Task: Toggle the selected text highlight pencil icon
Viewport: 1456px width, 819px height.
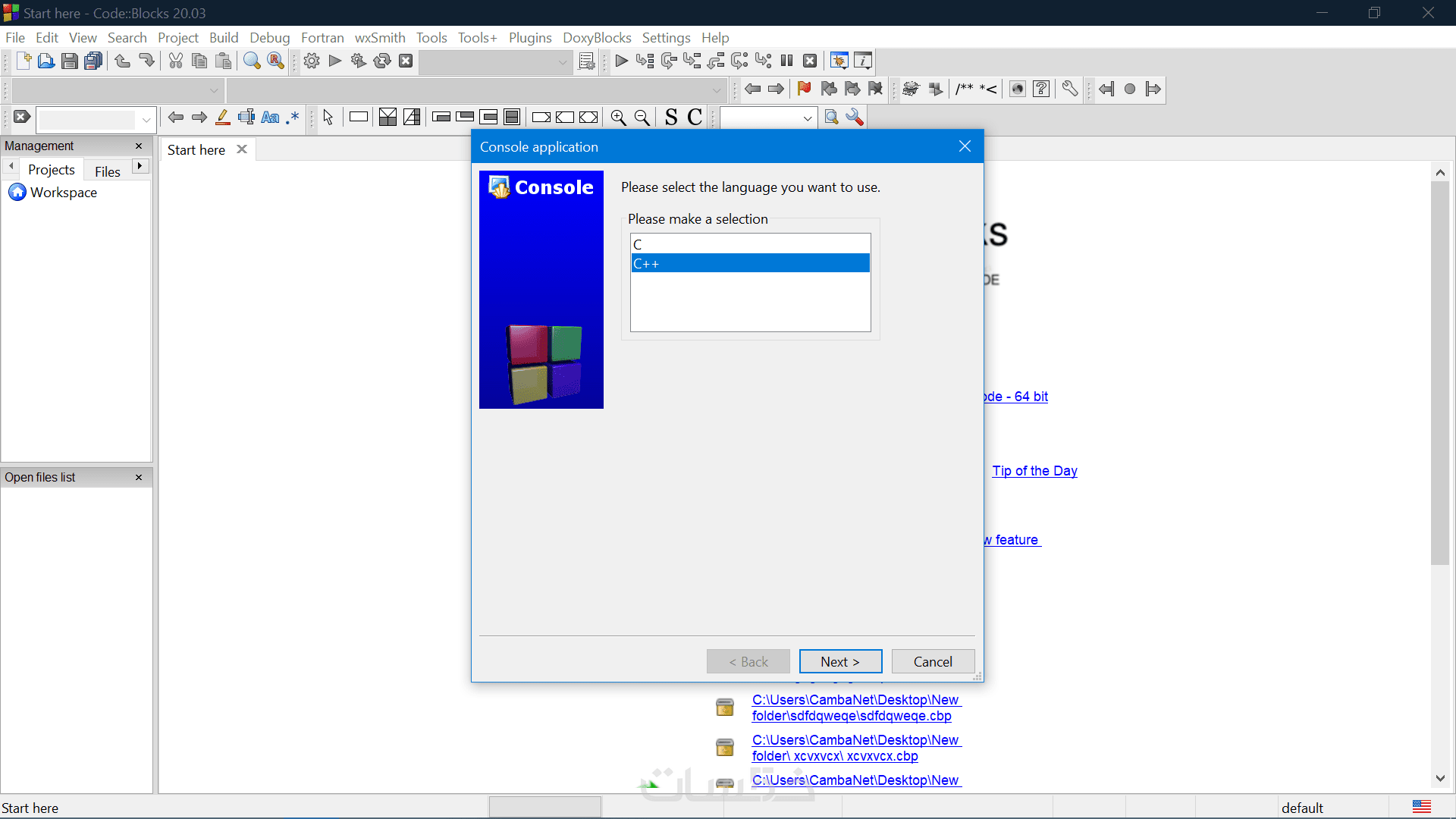Action: [223, 117]
